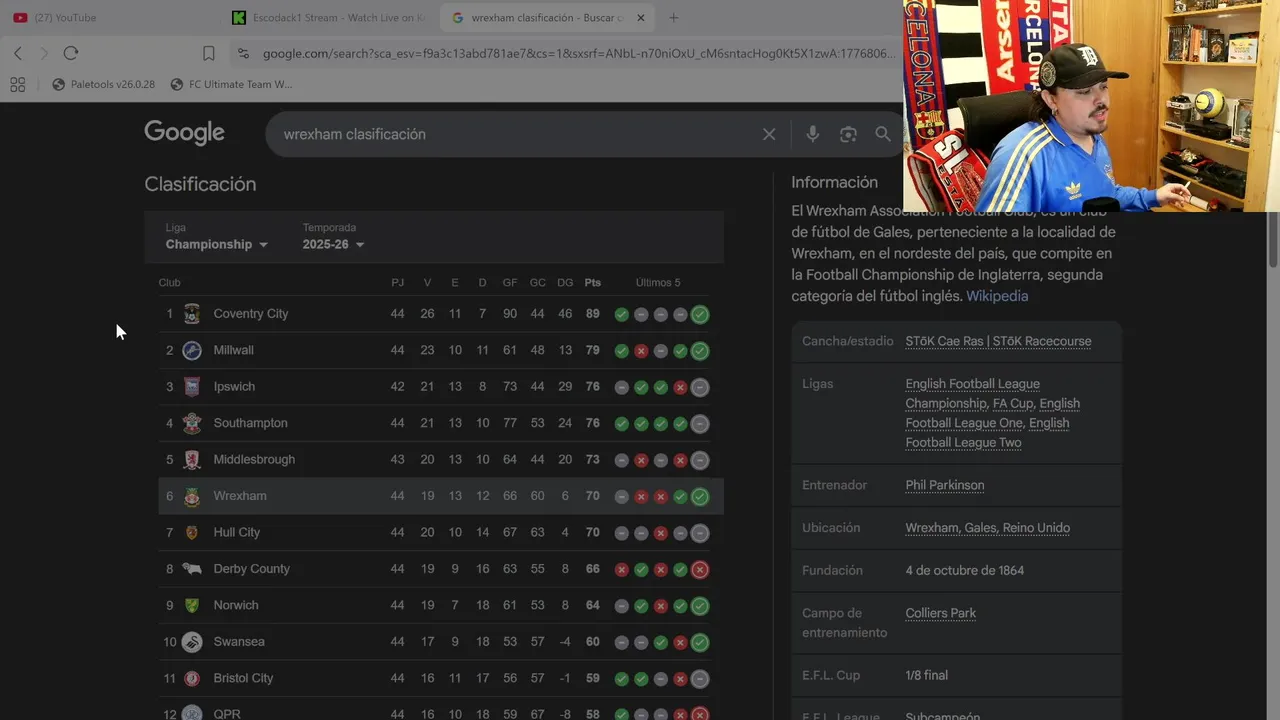This screenshot has width=1280, height=720.
Task: Click the Hull City team name
Action: (x=236, y=533)
